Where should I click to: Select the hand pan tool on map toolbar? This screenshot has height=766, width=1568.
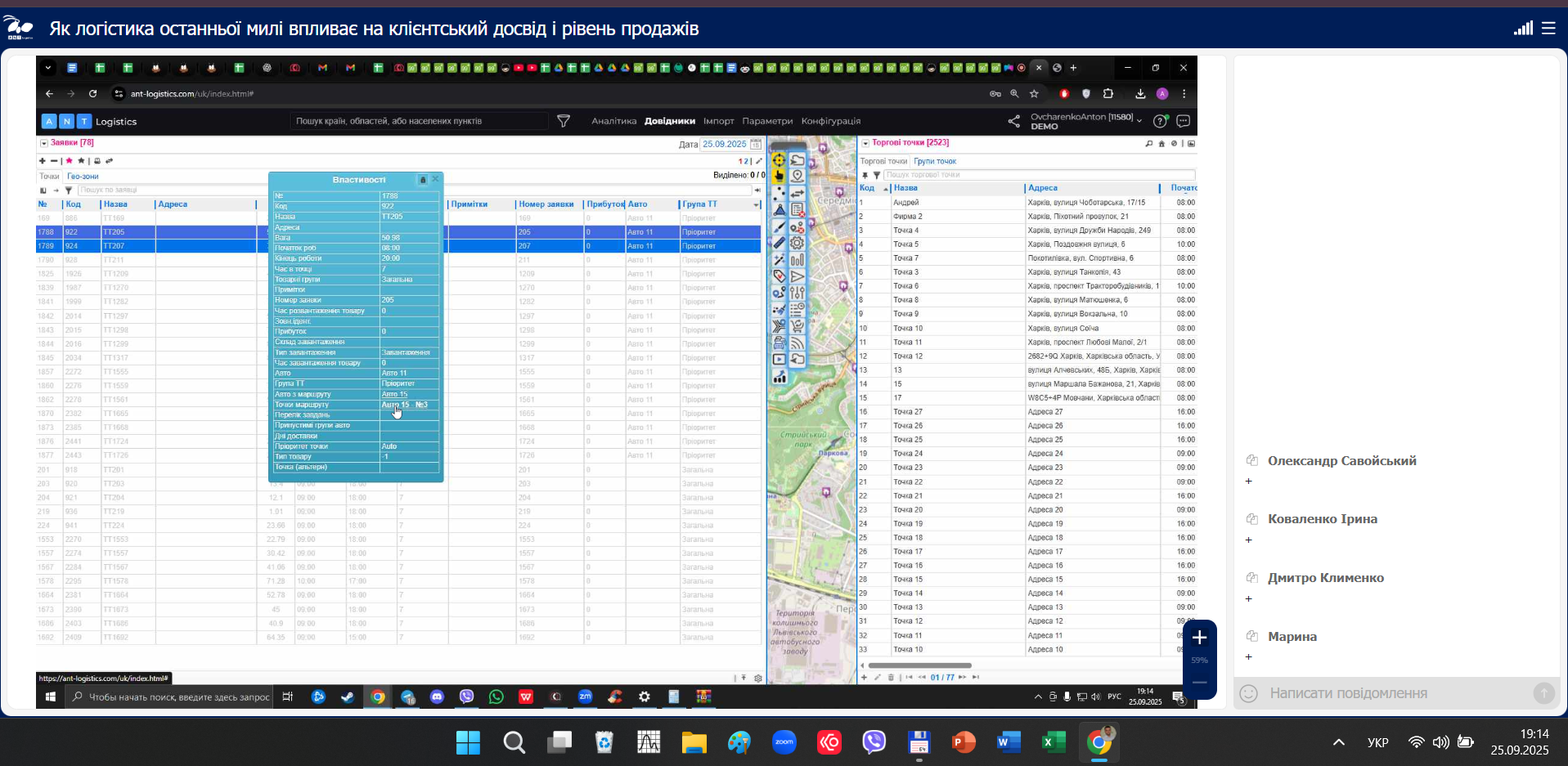coord(779,176)
